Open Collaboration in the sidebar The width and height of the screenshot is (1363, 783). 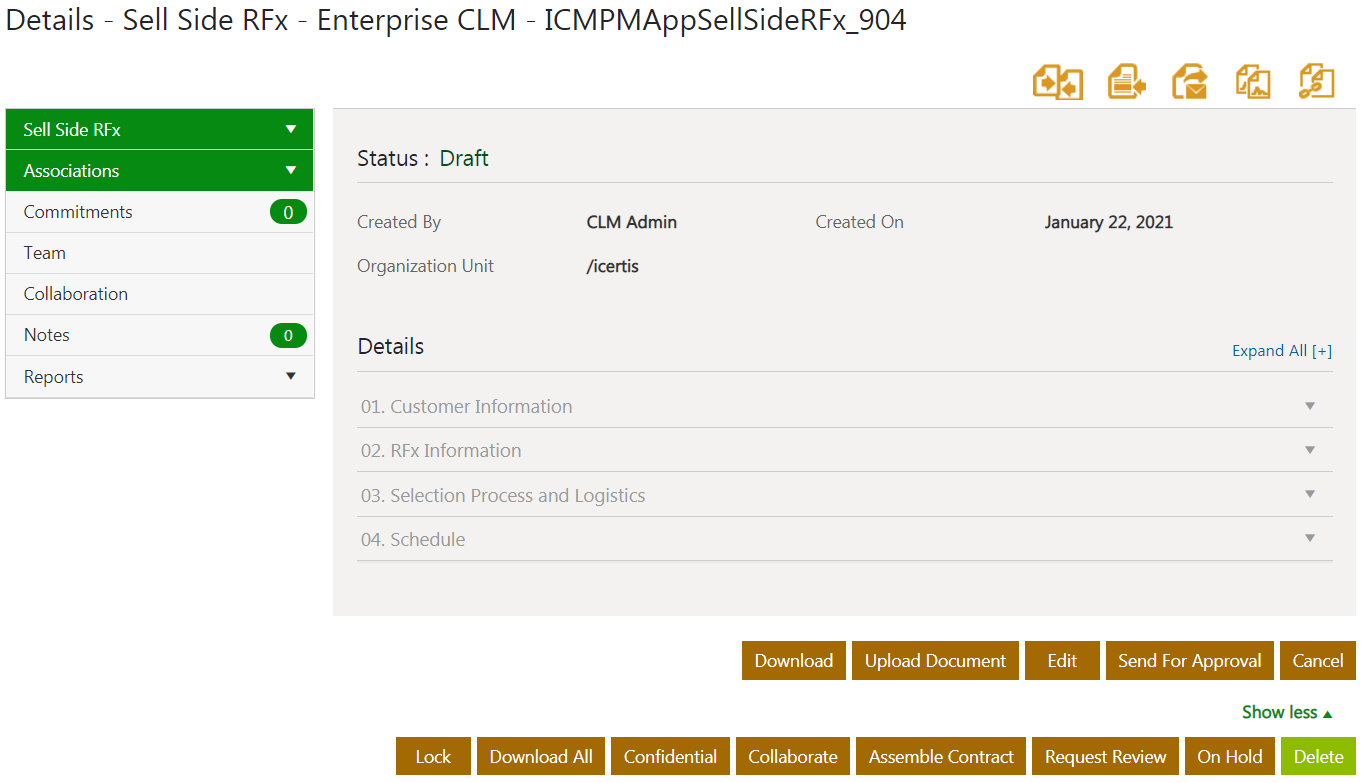click(76, 294)
